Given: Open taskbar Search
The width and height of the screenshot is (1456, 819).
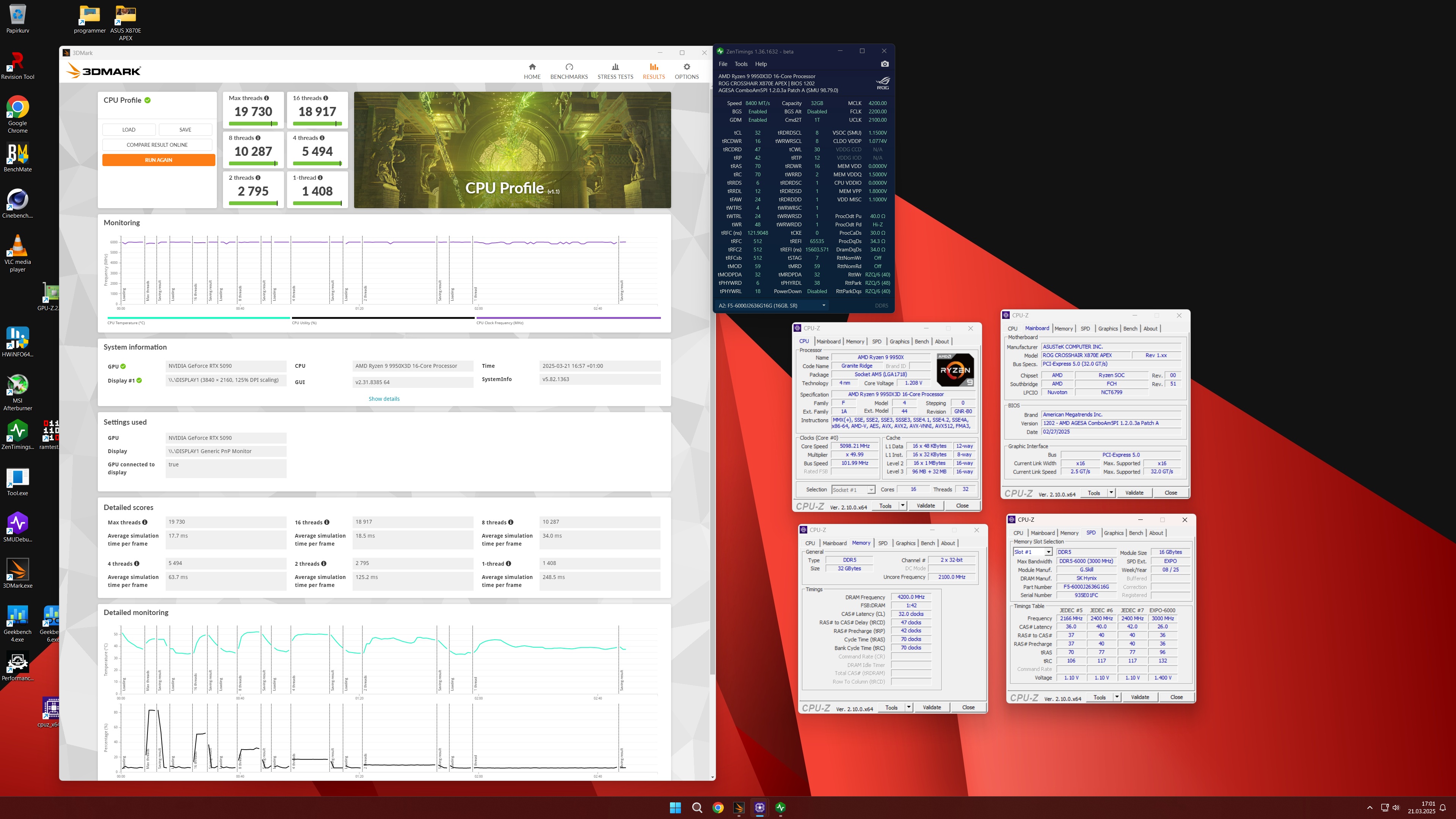Looking at the screenshot, I should point(697,808).
